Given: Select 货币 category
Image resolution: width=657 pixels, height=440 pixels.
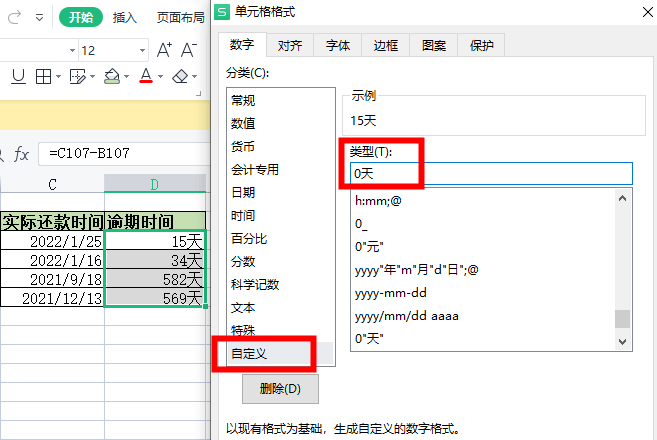Looking at the screenshot, I should coord(280,147).
